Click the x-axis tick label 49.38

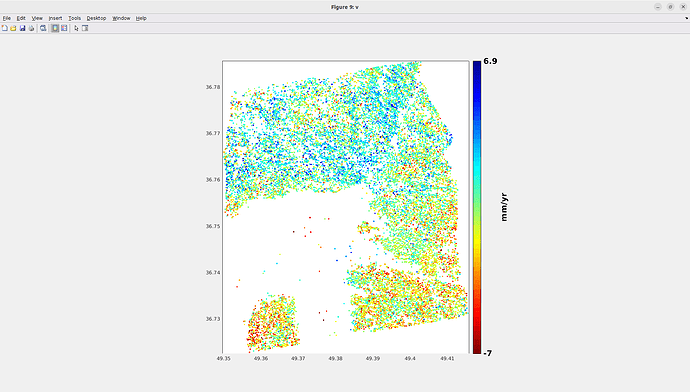pos(335,359)
